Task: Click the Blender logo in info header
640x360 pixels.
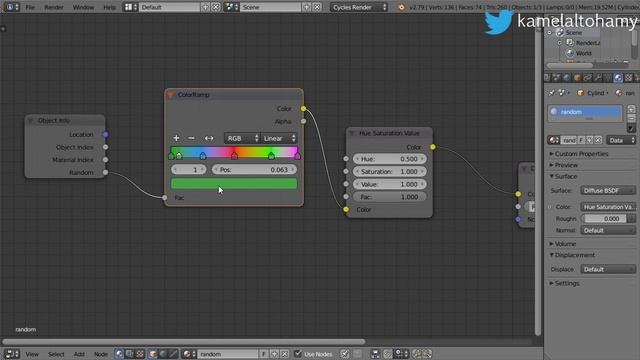Action: 401,7
